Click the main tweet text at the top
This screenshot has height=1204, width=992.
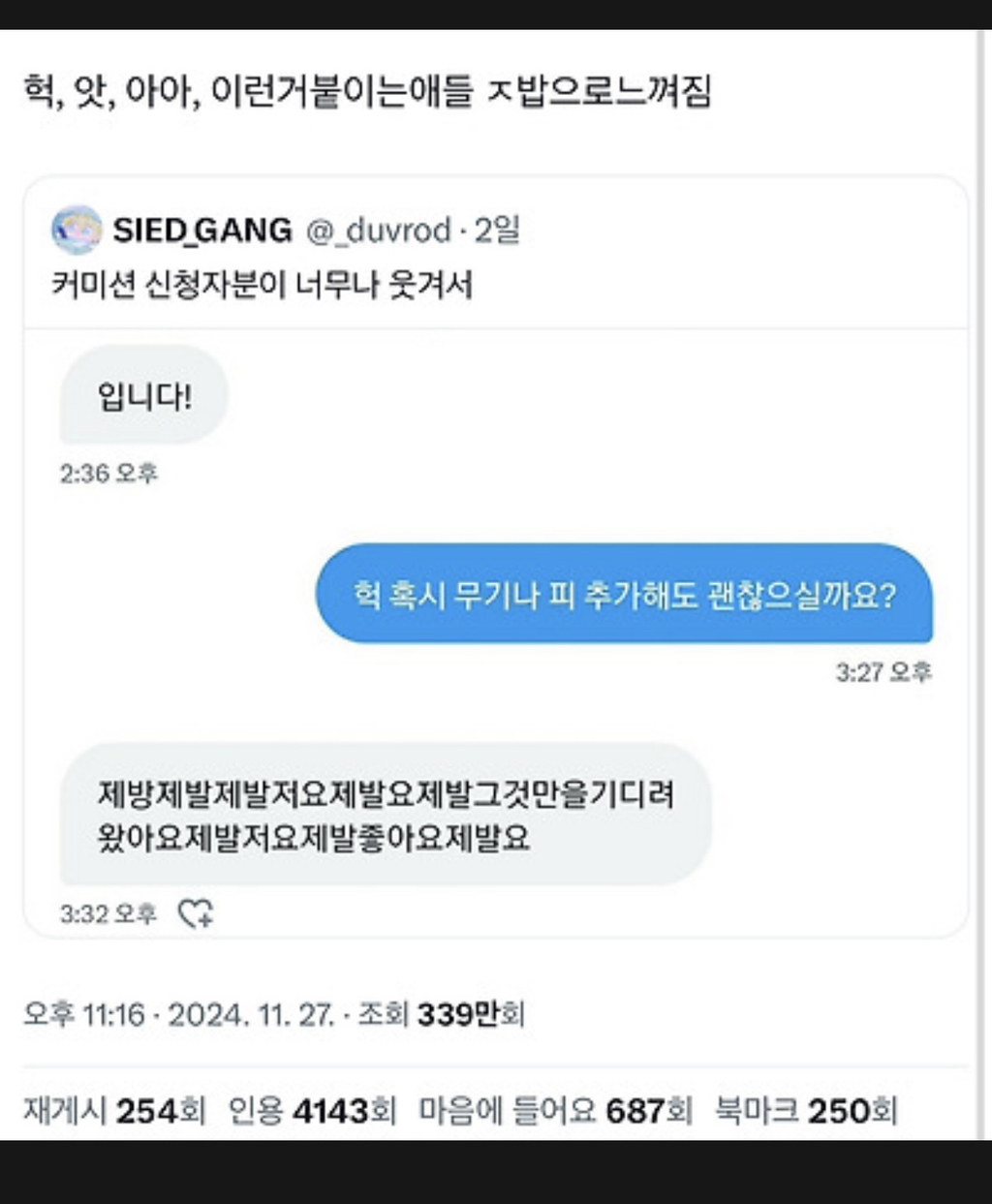368,92
